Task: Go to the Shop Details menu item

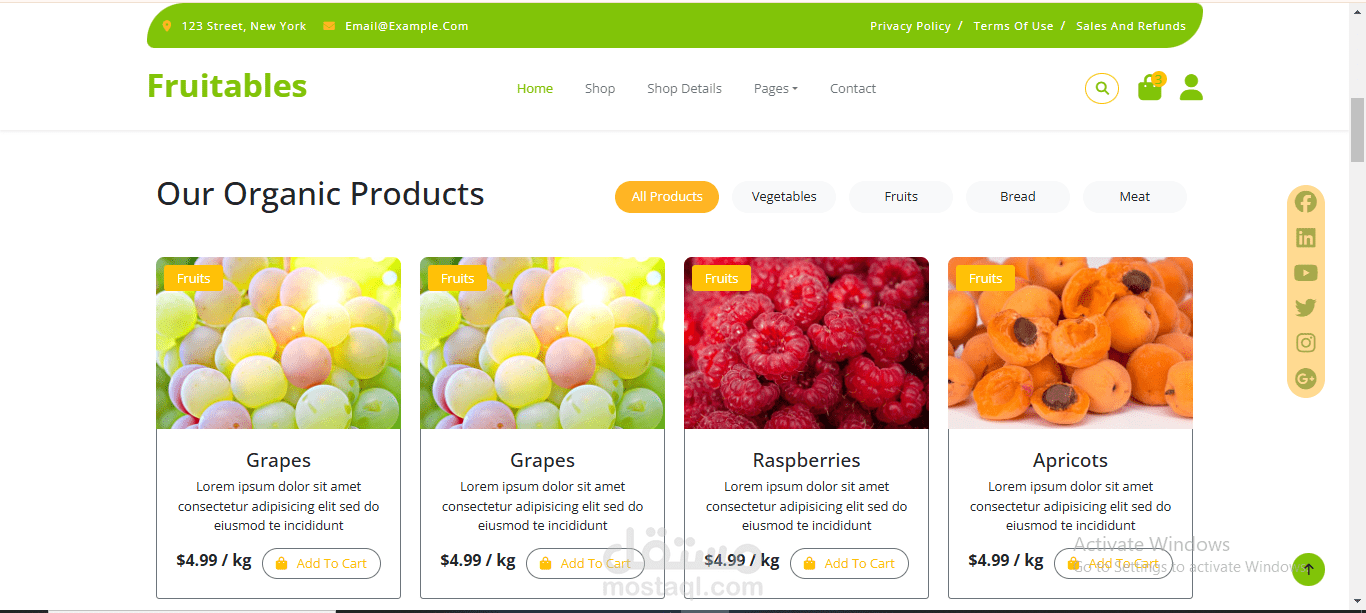Action: pos(684,88)
